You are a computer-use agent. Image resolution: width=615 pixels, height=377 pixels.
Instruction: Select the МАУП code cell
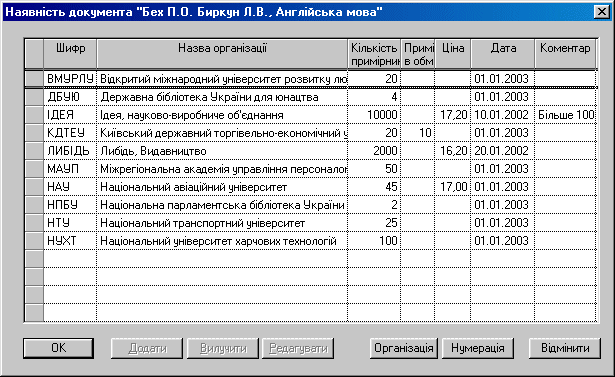[70, 169]
